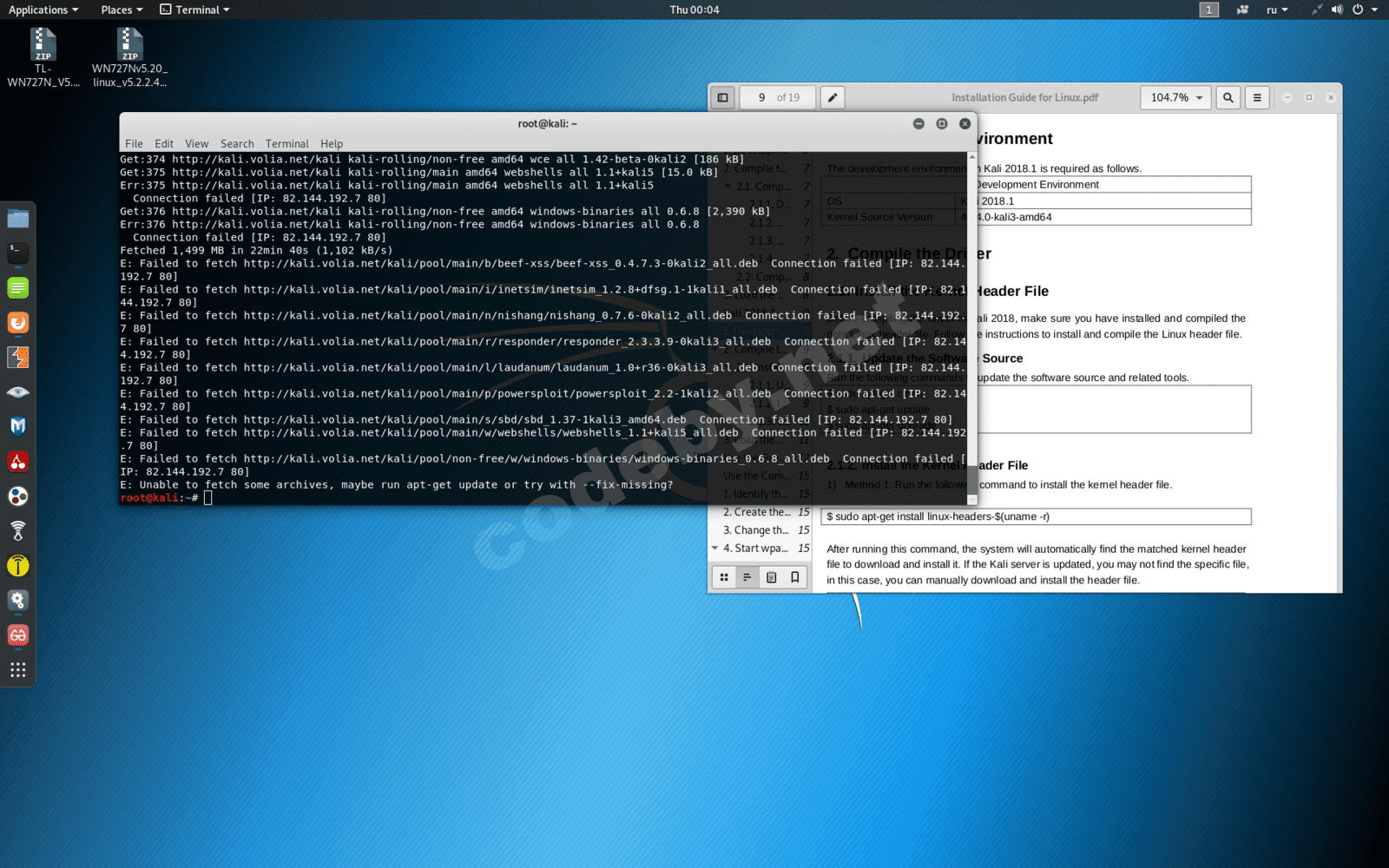Open the Applications menu in top bar
The width and height of the screenshot is (1389, 868).
pyautogui.click(x=43, y=10)
